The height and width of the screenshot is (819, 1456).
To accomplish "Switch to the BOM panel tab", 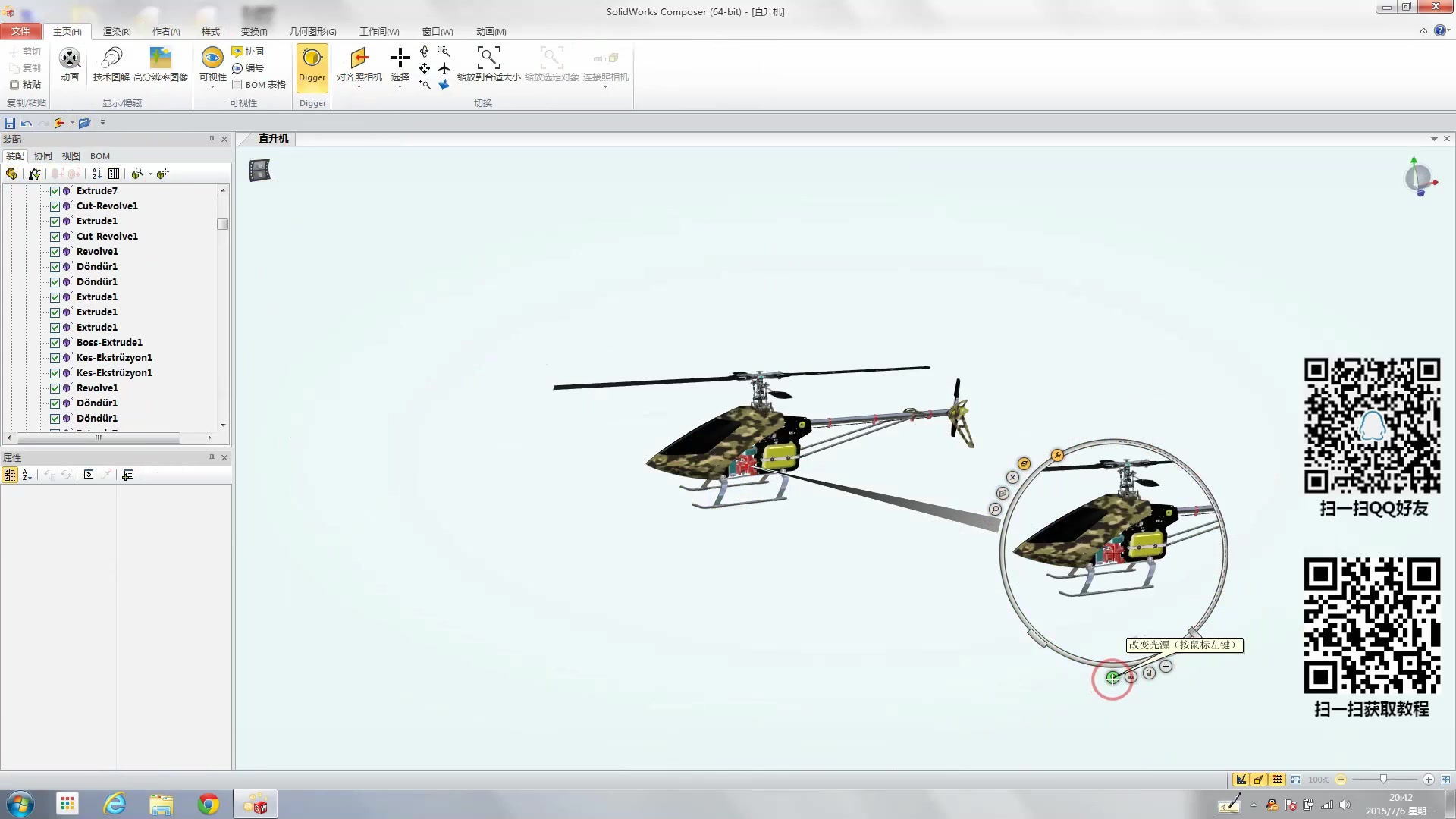I will tap(100, 156).
